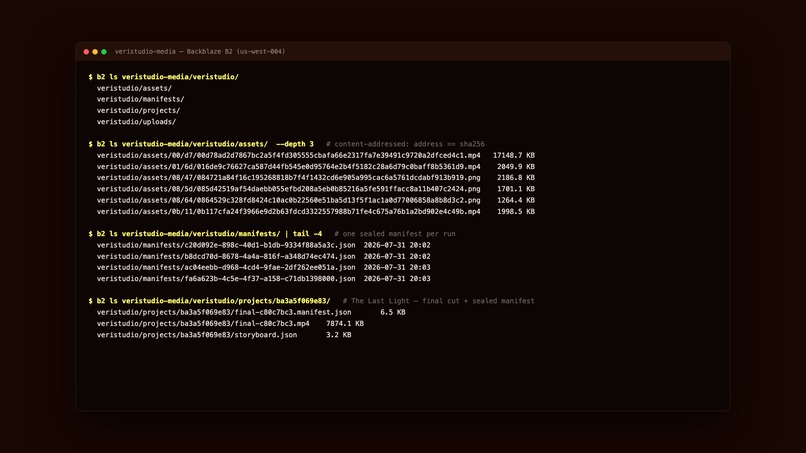Click the command 'b2 ls veristudio-media/veristudio/'
This screenshot has width=806, height=453.
168,77
